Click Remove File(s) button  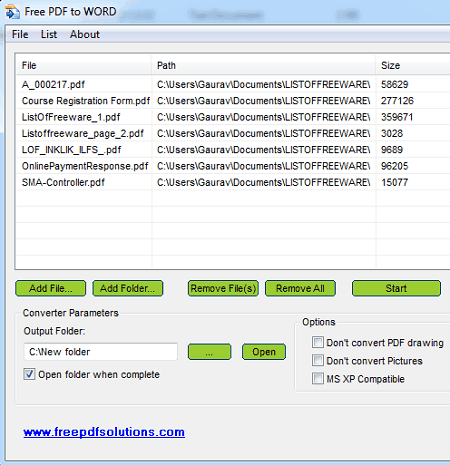pos(223,288)
